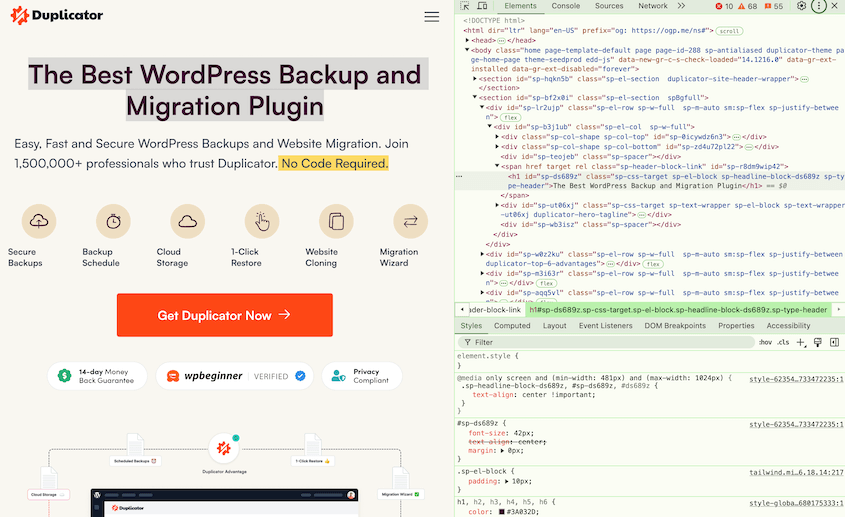Viewport: 845px width, 517px height.
Task: Toggle the .cls element classes panel
Action: (x=783, y=342)
